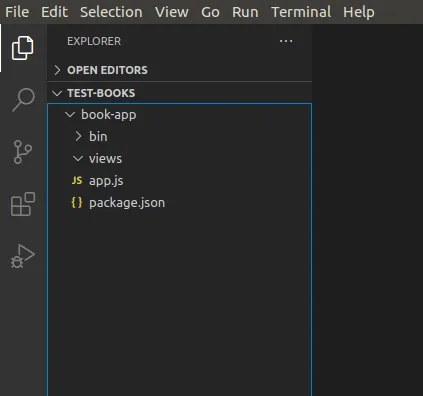This screenshot has width=423, height=396.
Task: Open the Edit menu
Action: pos(54,12)
